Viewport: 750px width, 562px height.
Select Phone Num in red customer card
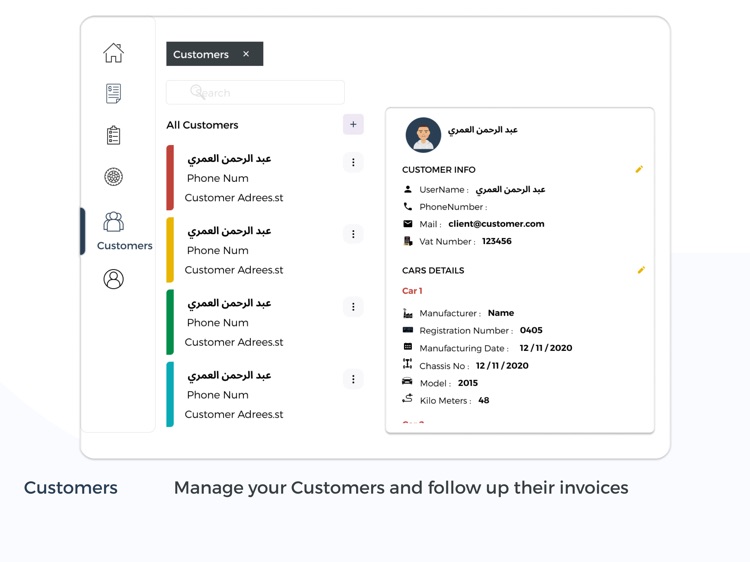point(218,178)
